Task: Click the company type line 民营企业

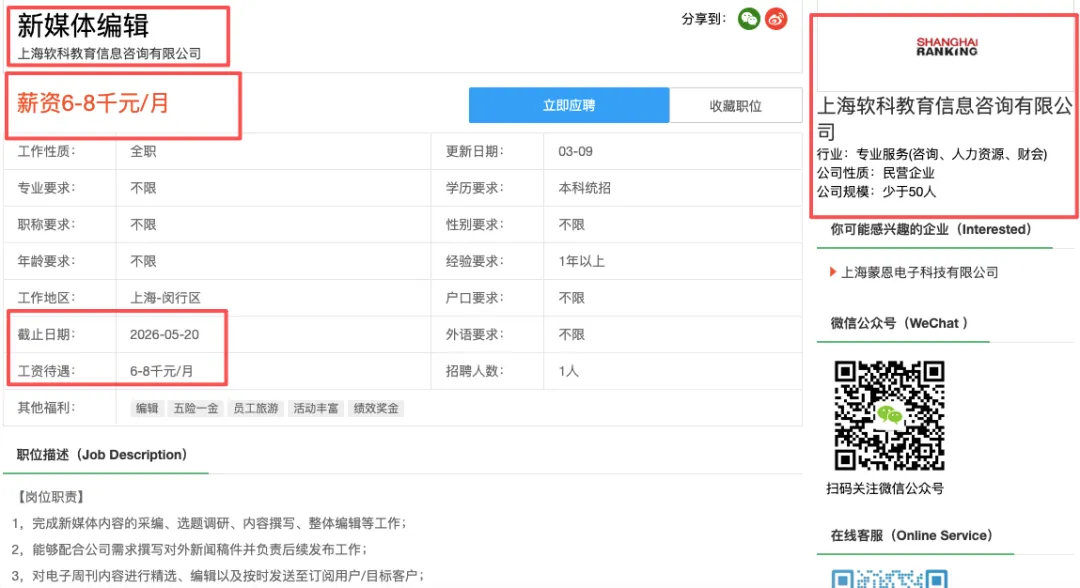Action: pyautogui.click(x=908, y=173)
